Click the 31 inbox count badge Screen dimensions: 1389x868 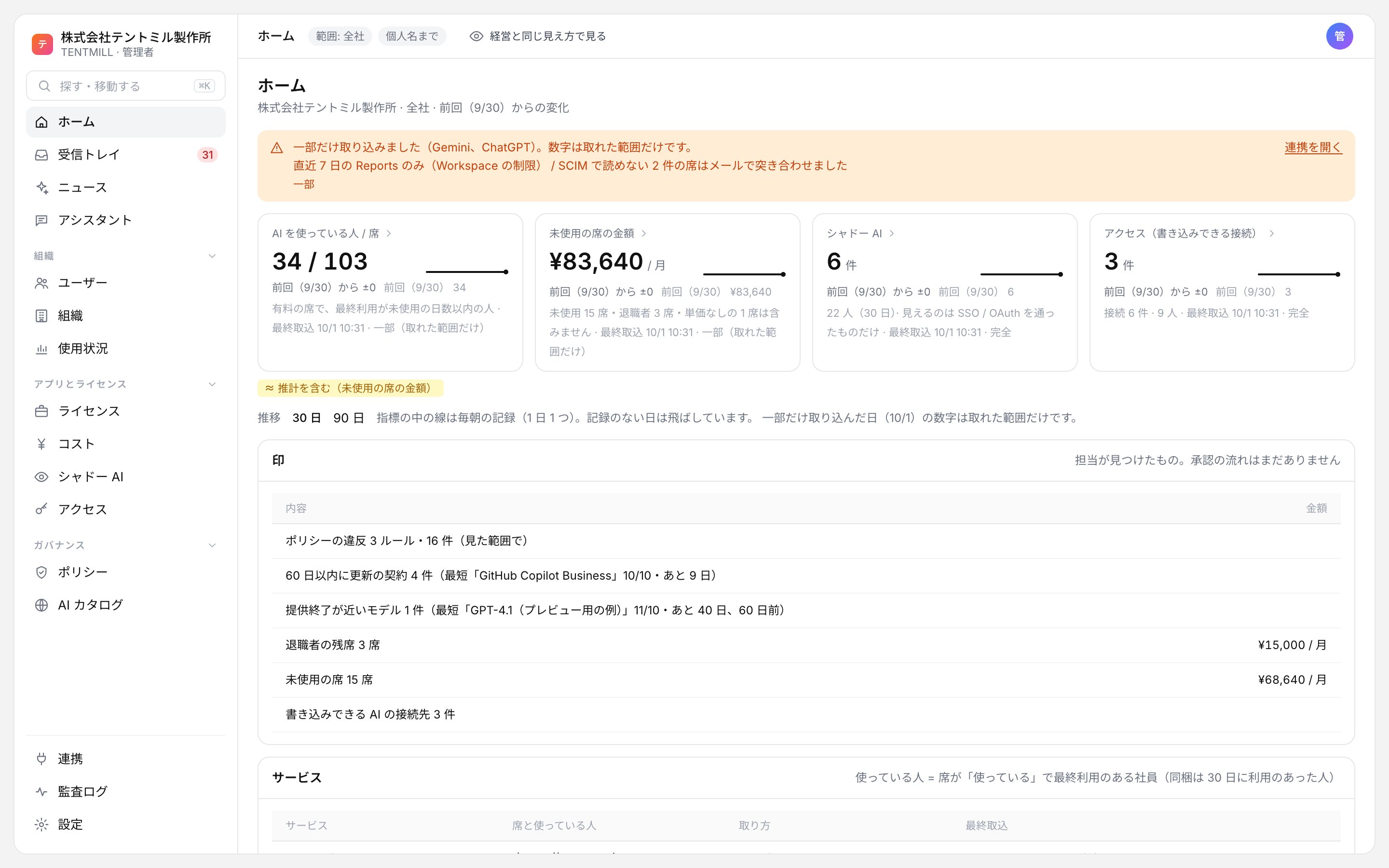click(207, 154)
